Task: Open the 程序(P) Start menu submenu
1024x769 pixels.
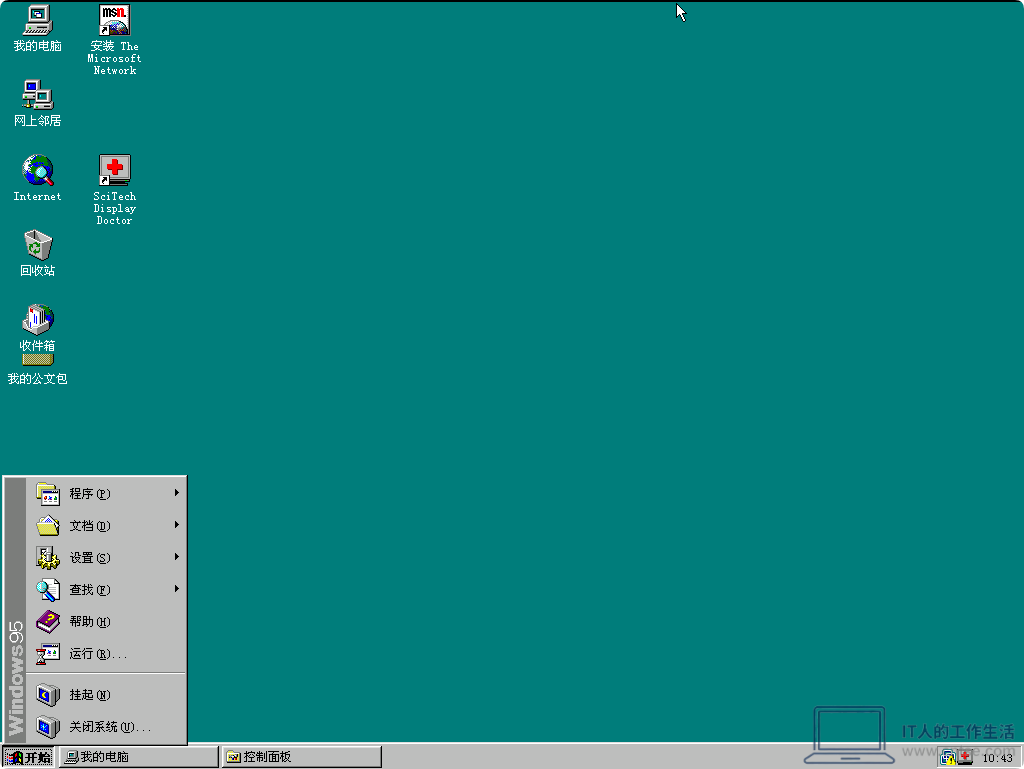Action: pos(106,494)
